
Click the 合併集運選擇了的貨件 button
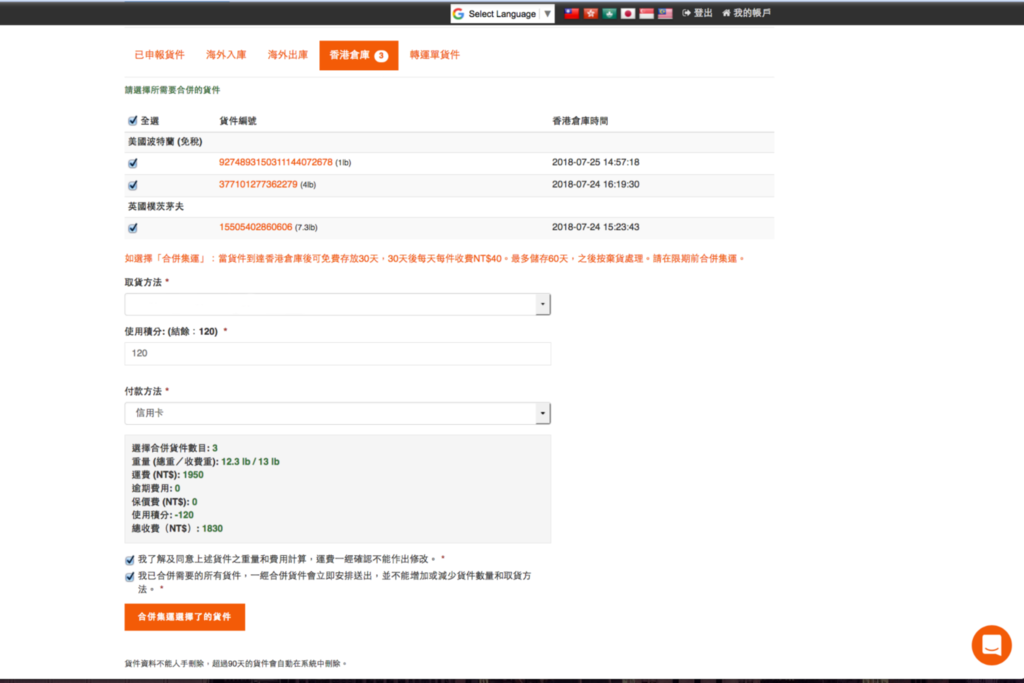pos(184,617)
